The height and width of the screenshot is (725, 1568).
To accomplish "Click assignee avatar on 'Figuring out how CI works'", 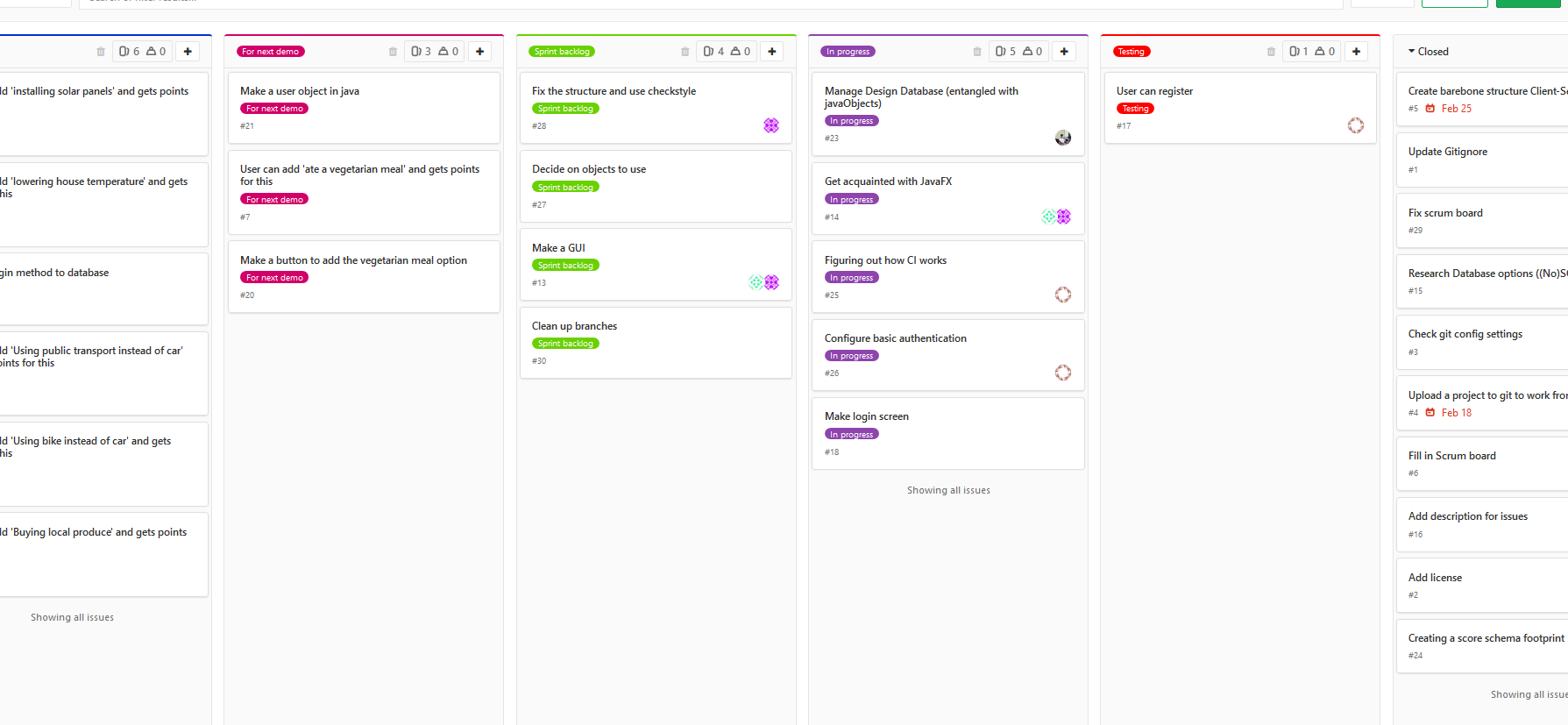I will click(1062, 295).
